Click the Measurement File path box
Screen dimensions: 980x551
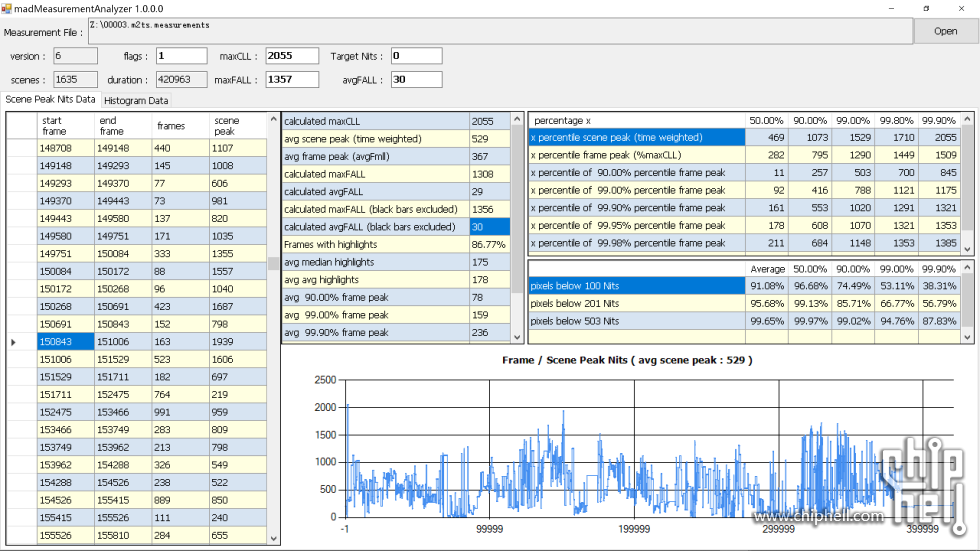coord(500,31)
